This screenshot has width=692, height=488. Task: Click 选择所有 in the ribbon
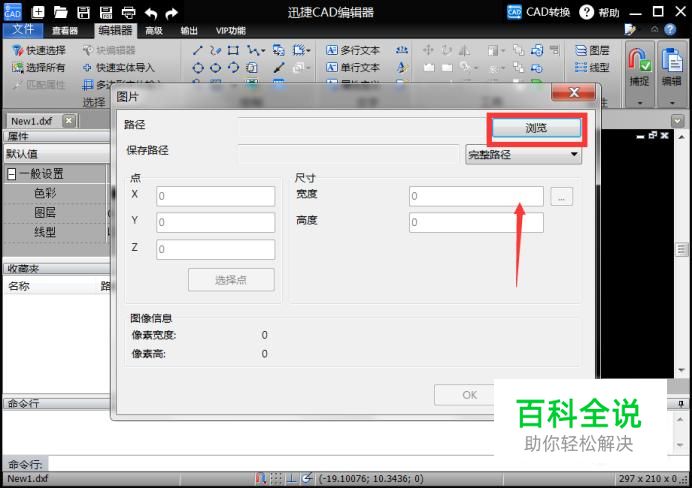(39, 68)
